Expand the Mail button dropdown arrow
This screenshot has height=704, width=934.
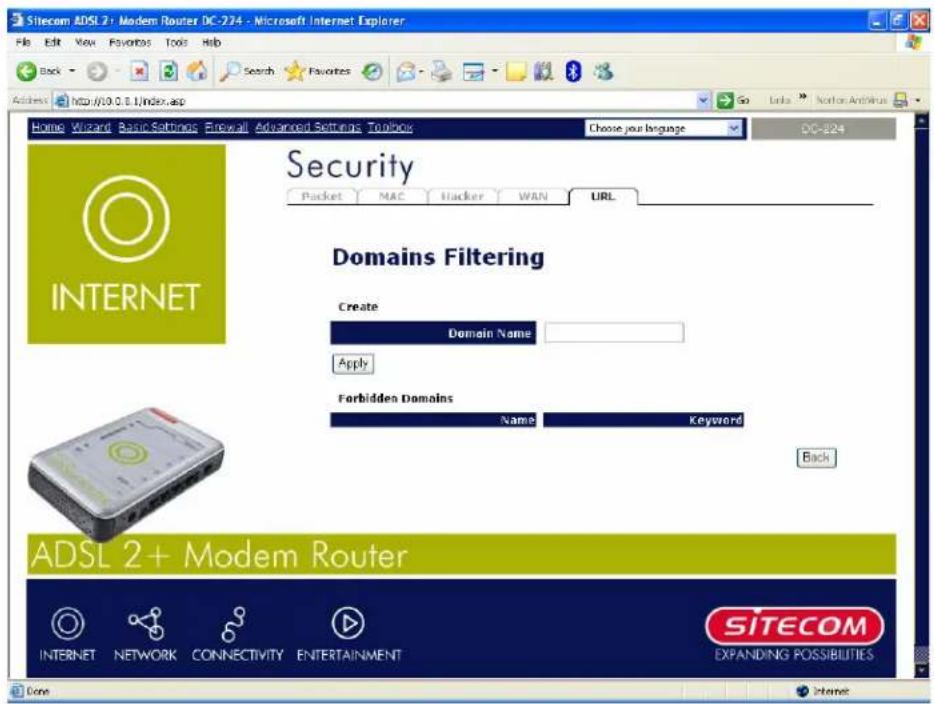421,72
